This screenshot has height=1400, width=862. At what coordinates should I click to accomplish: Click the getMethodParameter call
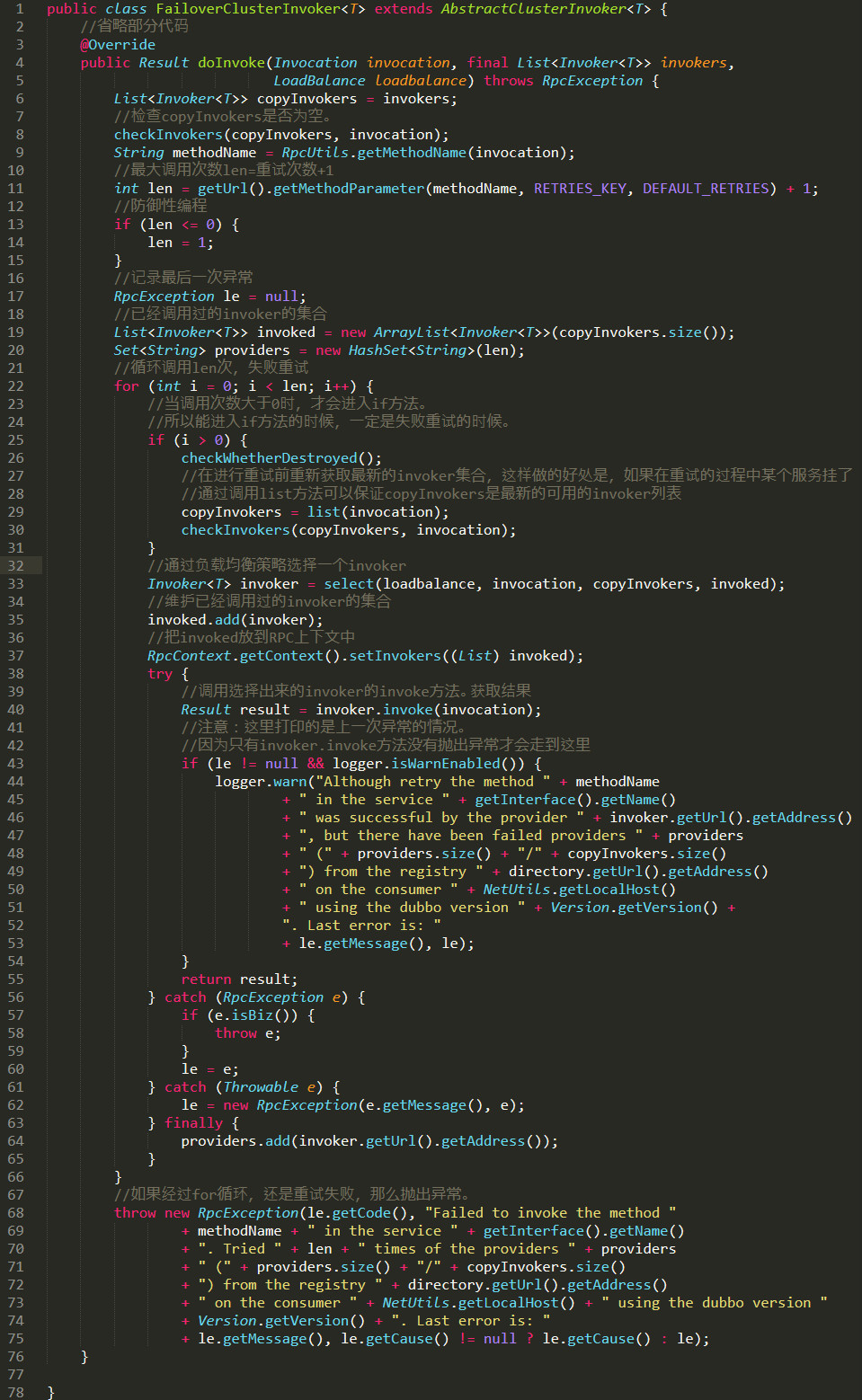click(349, 189)
